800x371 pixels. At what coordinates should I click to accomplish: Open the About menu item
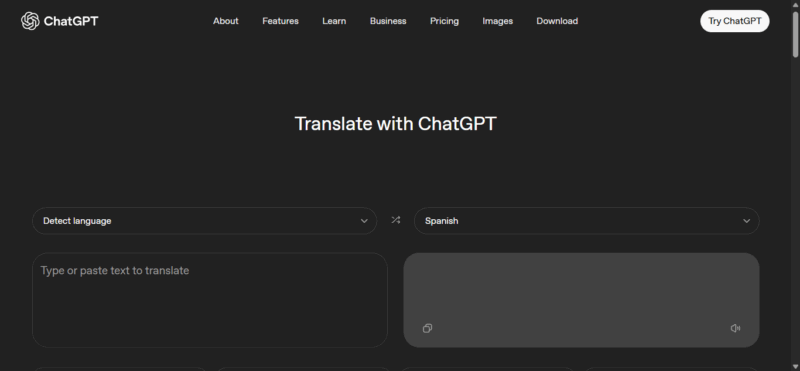point(226,21)
